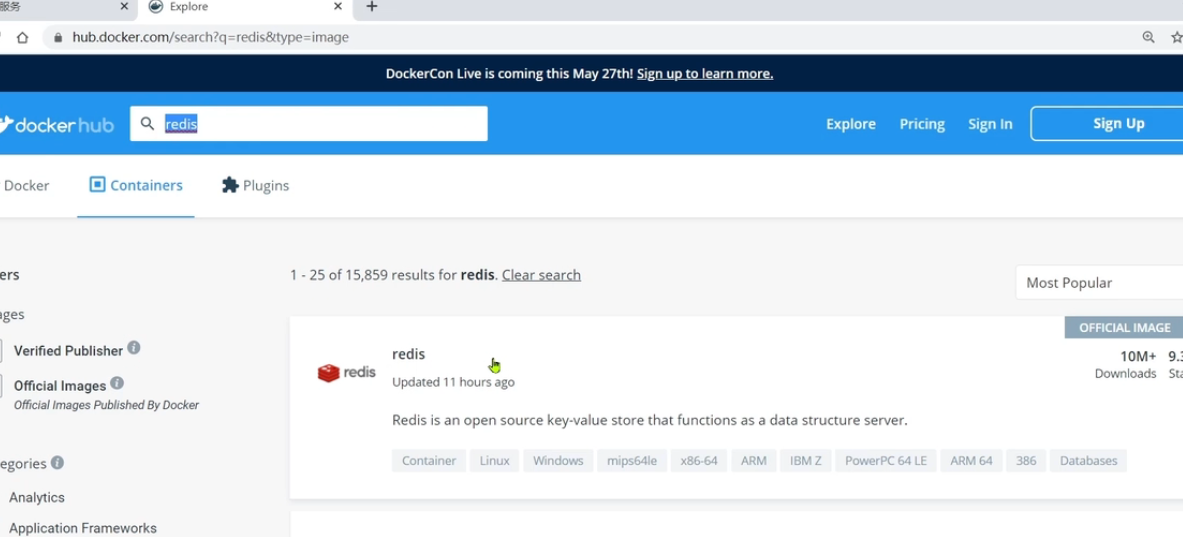Switch to the Plugins tab
1183x537 pixels.
pyautogui.click(x=256, y=186)
